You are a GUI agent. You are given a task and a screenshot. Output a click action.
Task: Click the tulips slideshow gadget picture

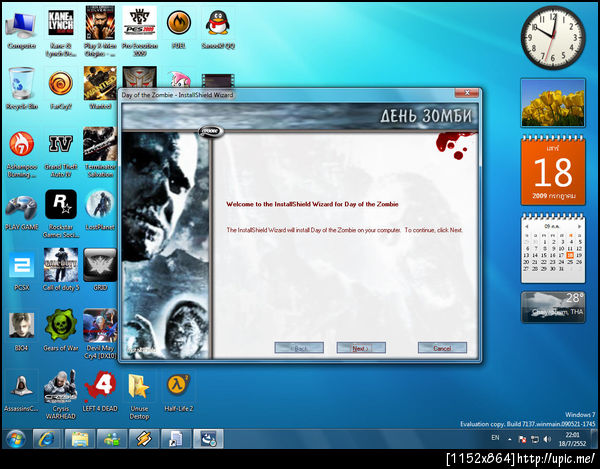tap(553, 103)
